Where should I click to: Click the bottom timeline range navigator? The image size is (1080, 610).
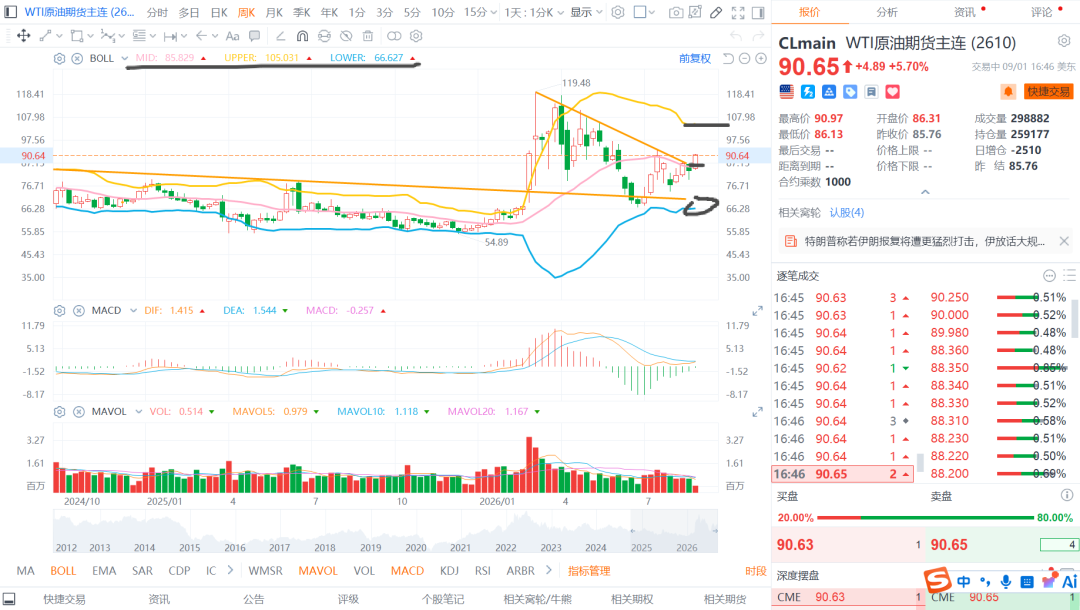click(385, 532)
